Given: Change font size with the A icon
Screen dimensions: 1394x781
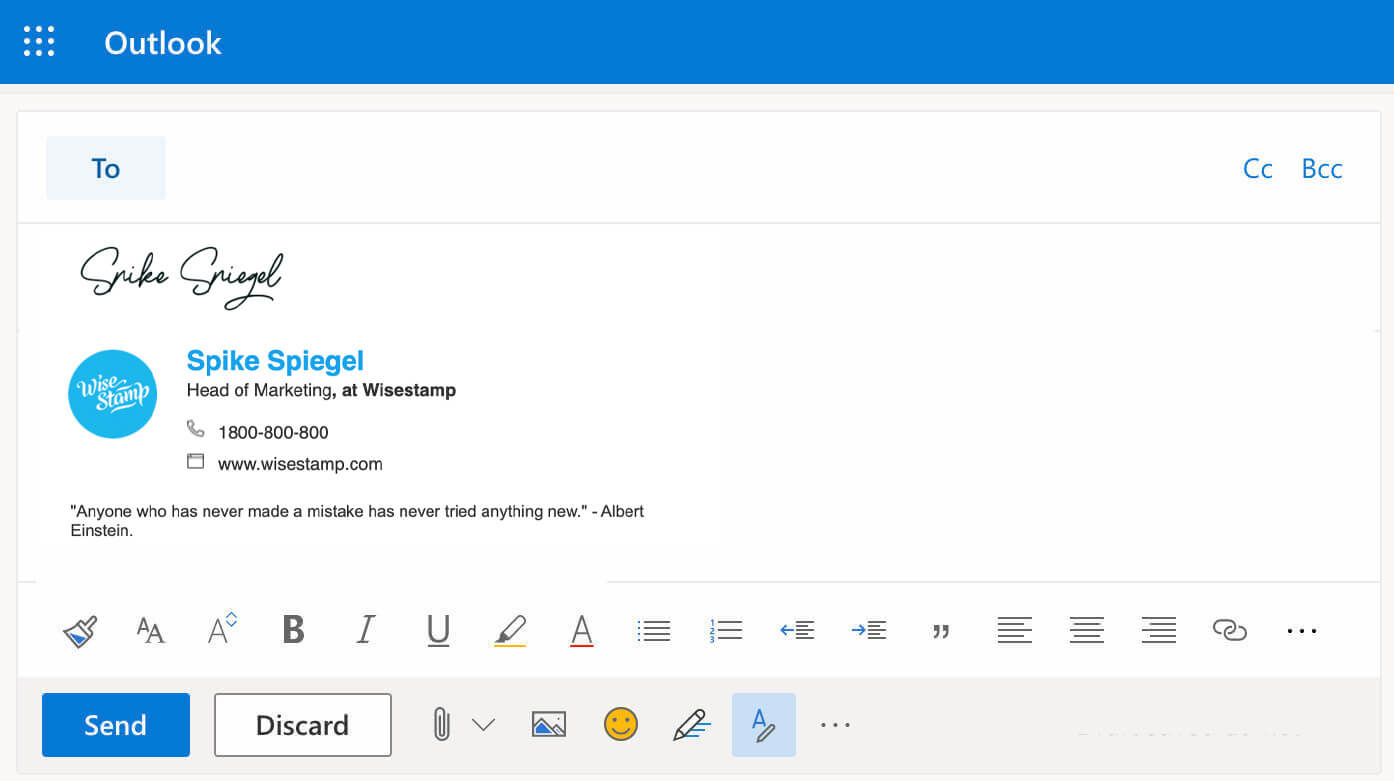Looking at the screenshot, I should click(x=222, y=628).
